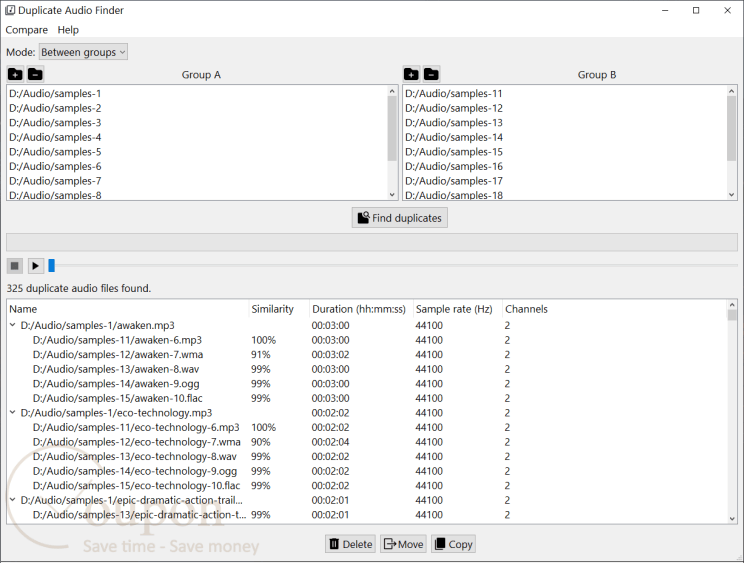Select samples-1/eco-technology.mp3 parent row
The image size is (744, 563).
[x=367, y=413]
